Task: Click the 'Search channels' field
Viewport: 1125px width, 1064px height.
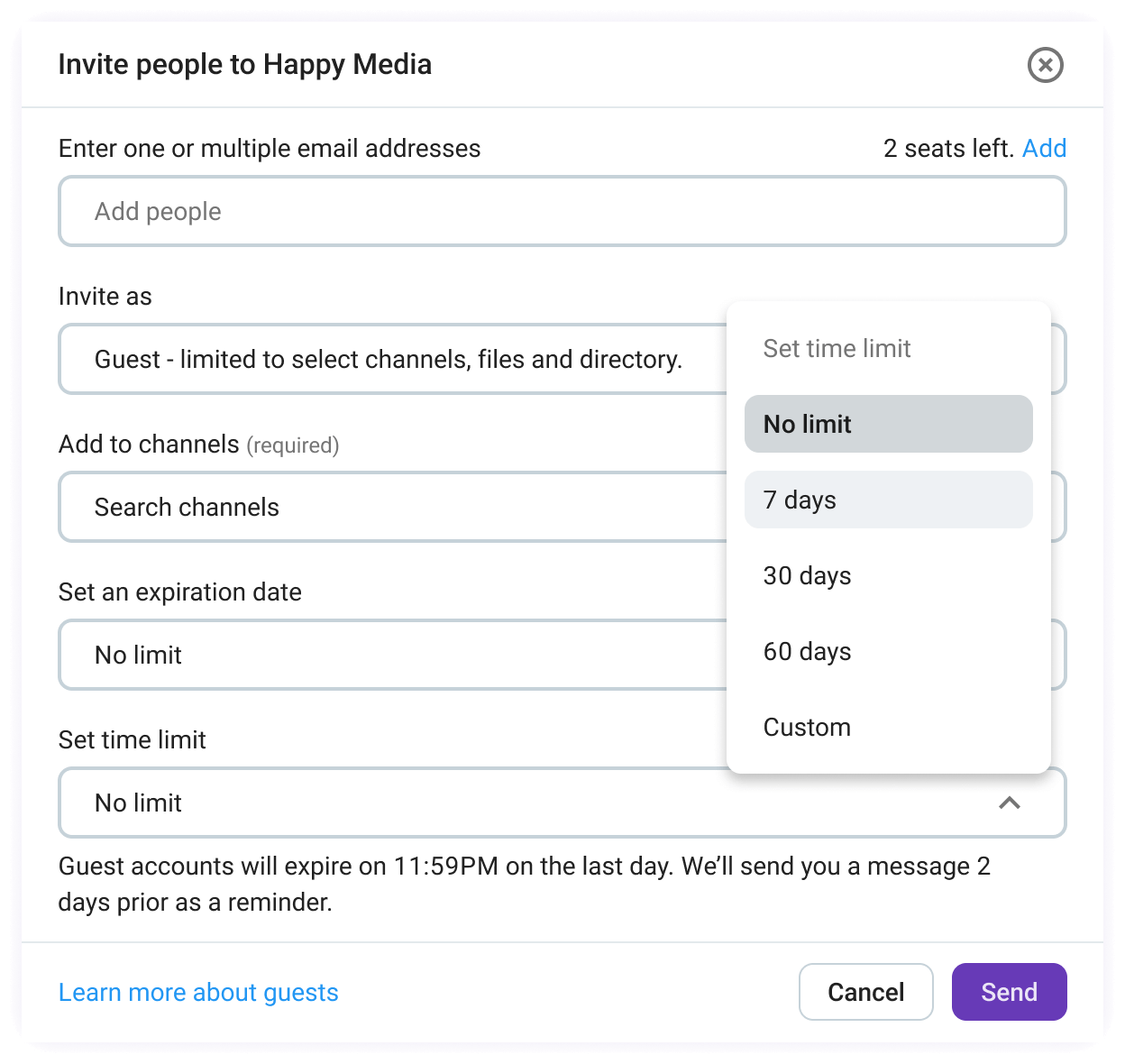Action: (x=388, y=507)
